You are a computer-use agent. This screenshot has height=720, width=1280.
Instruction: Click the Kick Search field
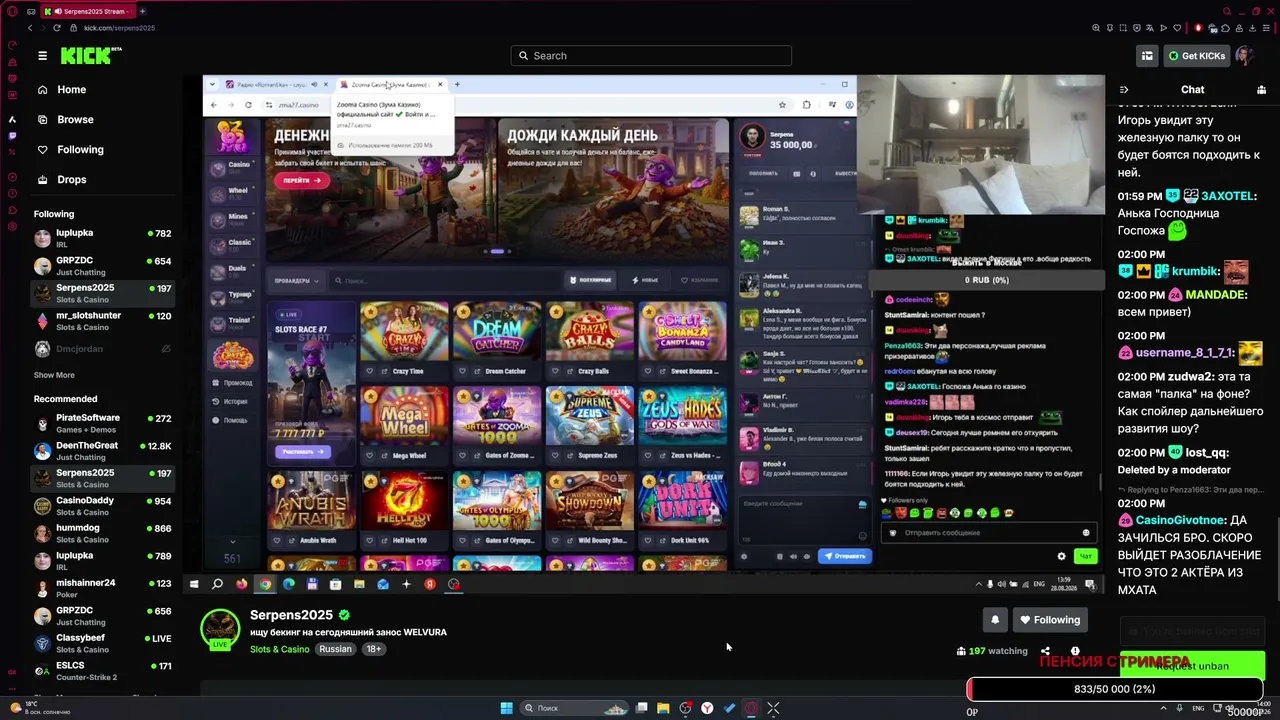click(651, 56)
